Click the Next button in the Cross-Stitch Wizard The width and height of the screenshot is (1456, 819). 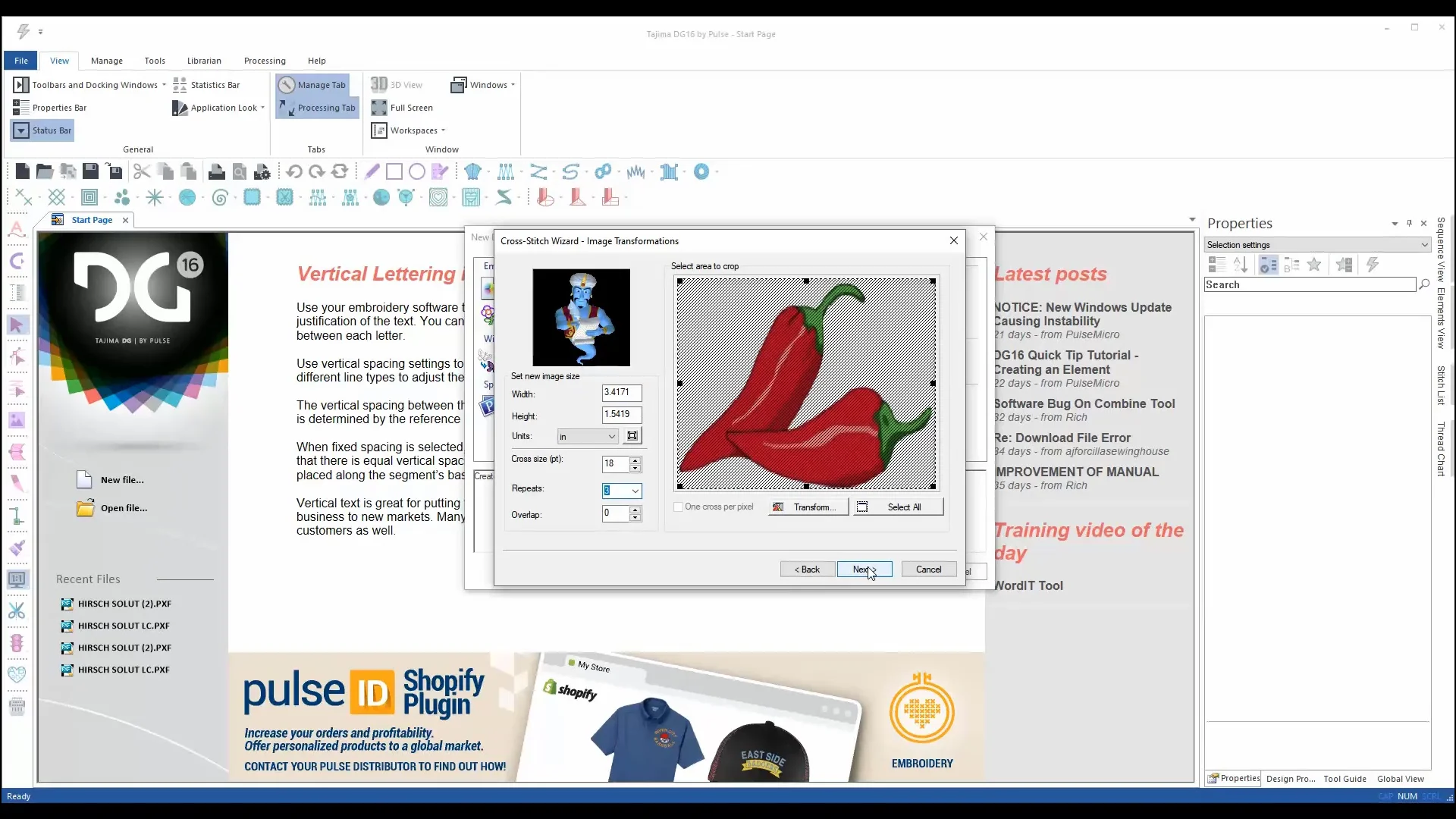tap(864, 569)
